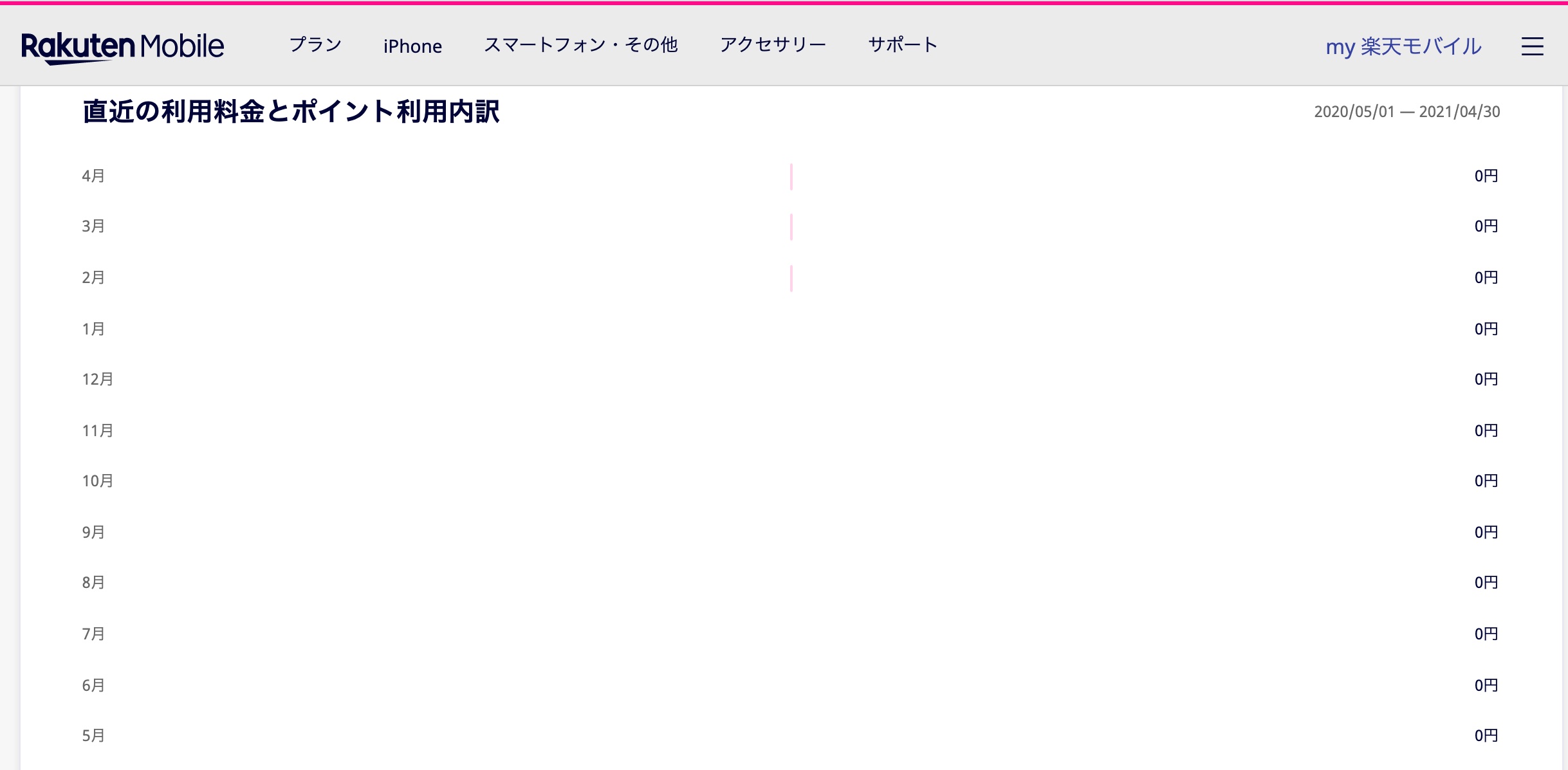The width and height of the screenshot is (1568, 770).
Task: Click the 7月 row label
Action: (x=93, y=634)
